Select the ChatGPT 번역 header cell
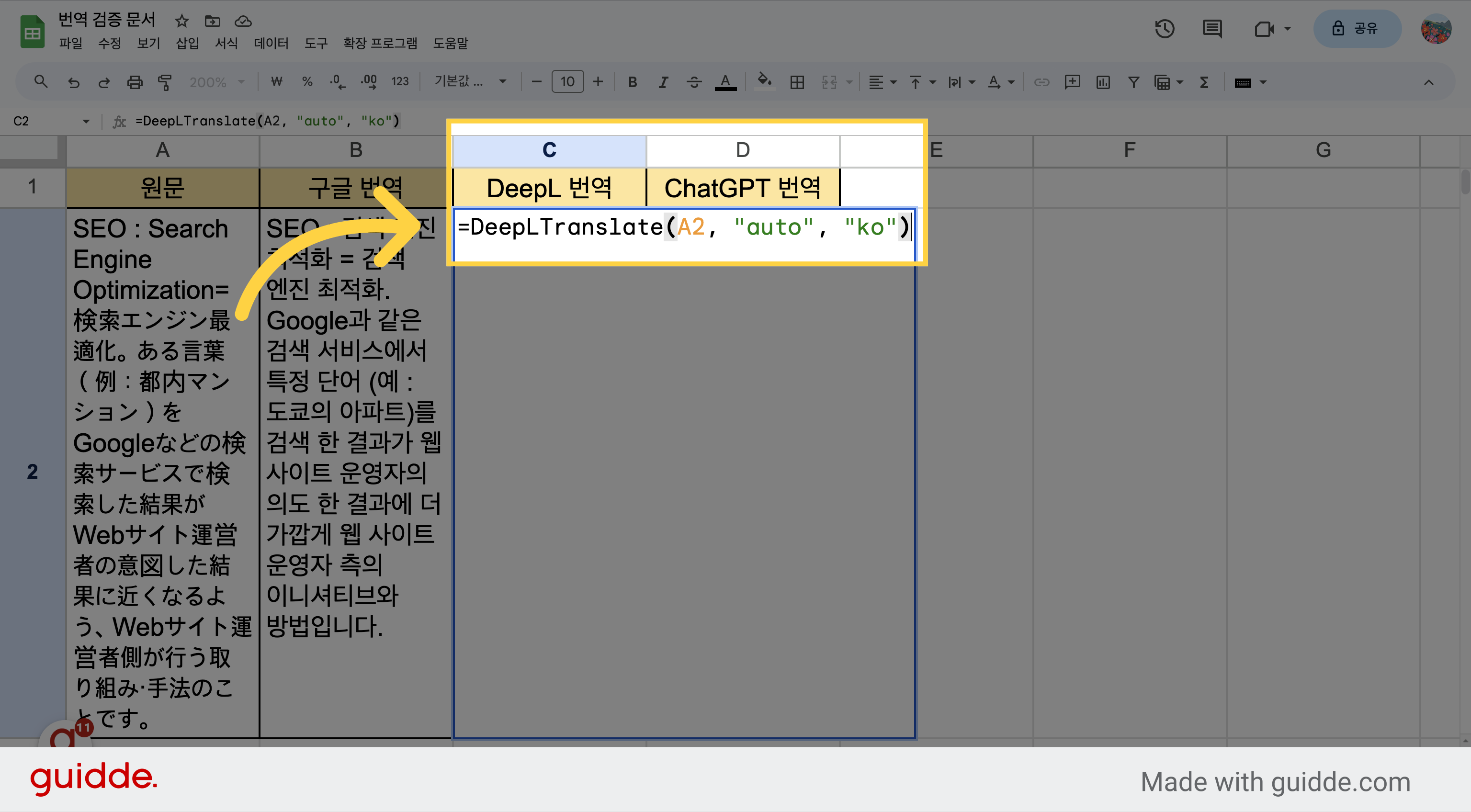This screenshot has height=812, width=1471. coord(742,188)
